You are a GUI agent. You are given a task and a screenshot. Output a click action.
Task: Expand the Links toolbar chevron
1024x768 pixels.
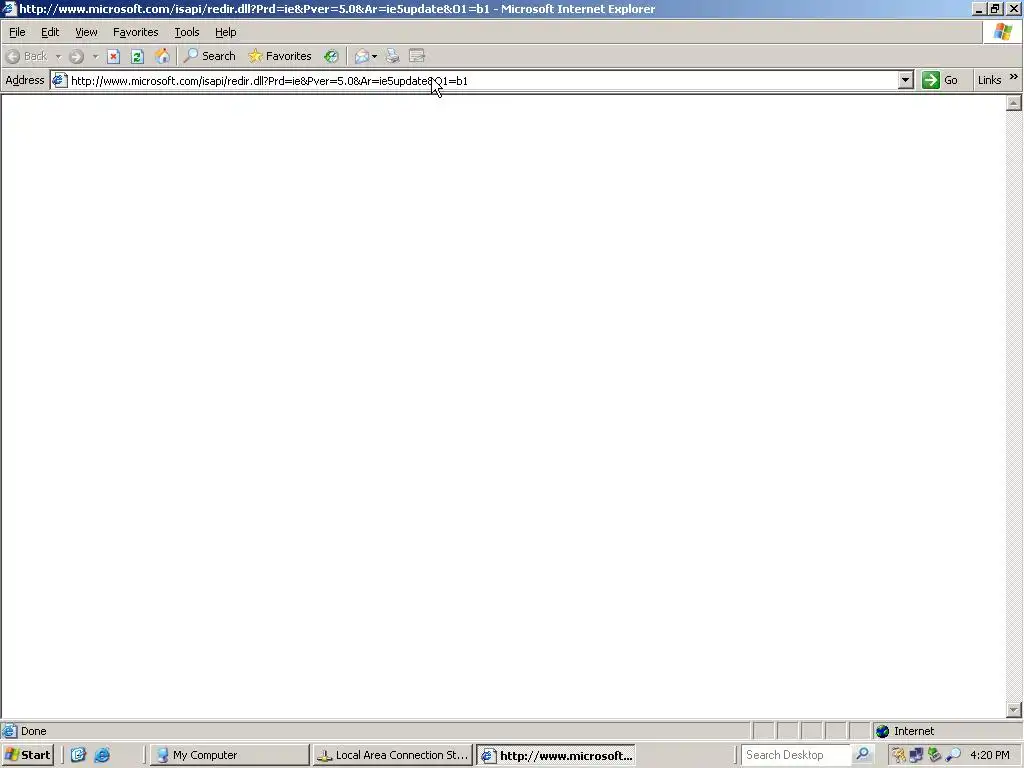pyautogui.click(x=1014, y=77)
